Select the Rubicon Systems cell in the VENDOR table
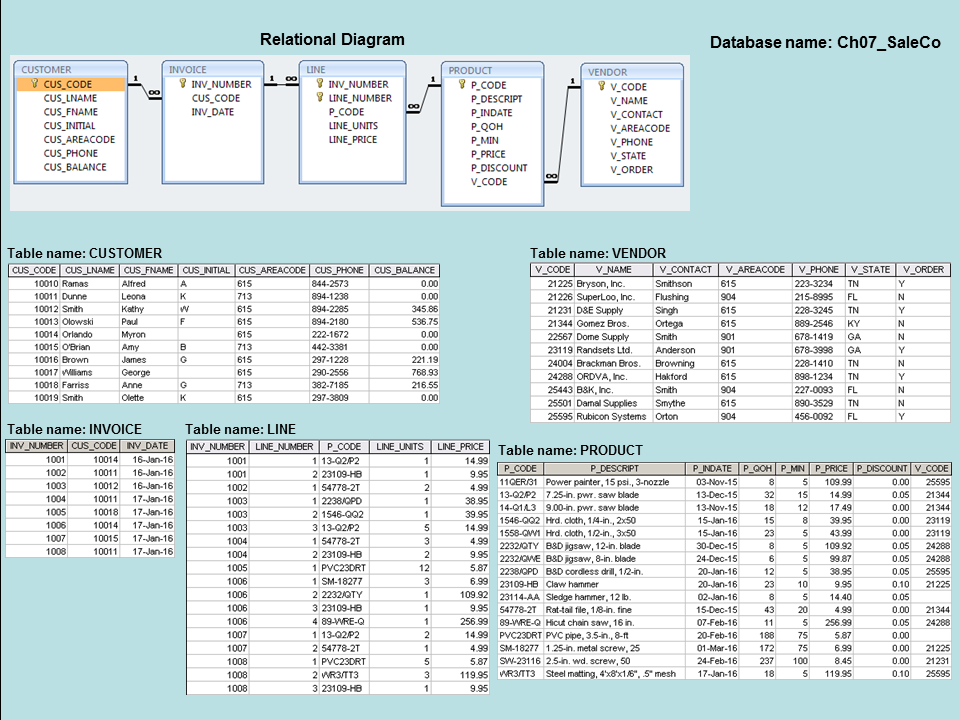The height and width of the screenshot is (720, 960). point(614,416)
